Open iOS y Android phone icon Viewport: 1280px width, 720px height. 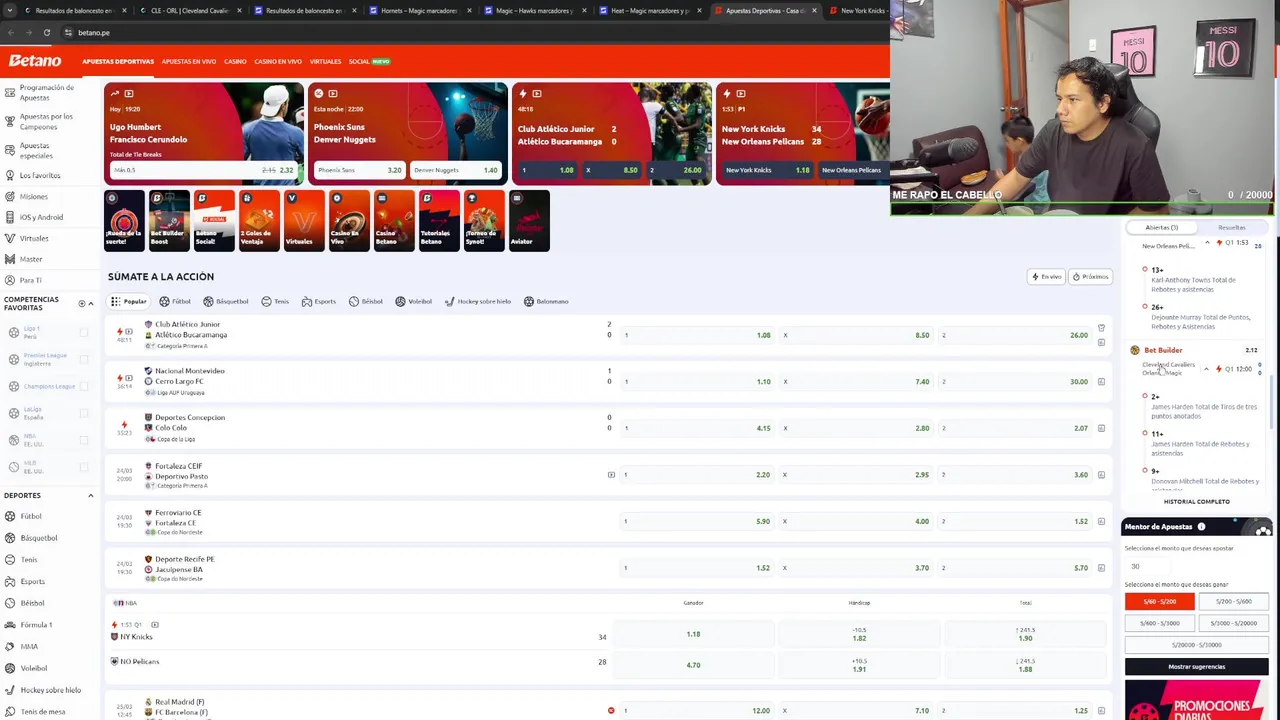(x=10, y=217)
